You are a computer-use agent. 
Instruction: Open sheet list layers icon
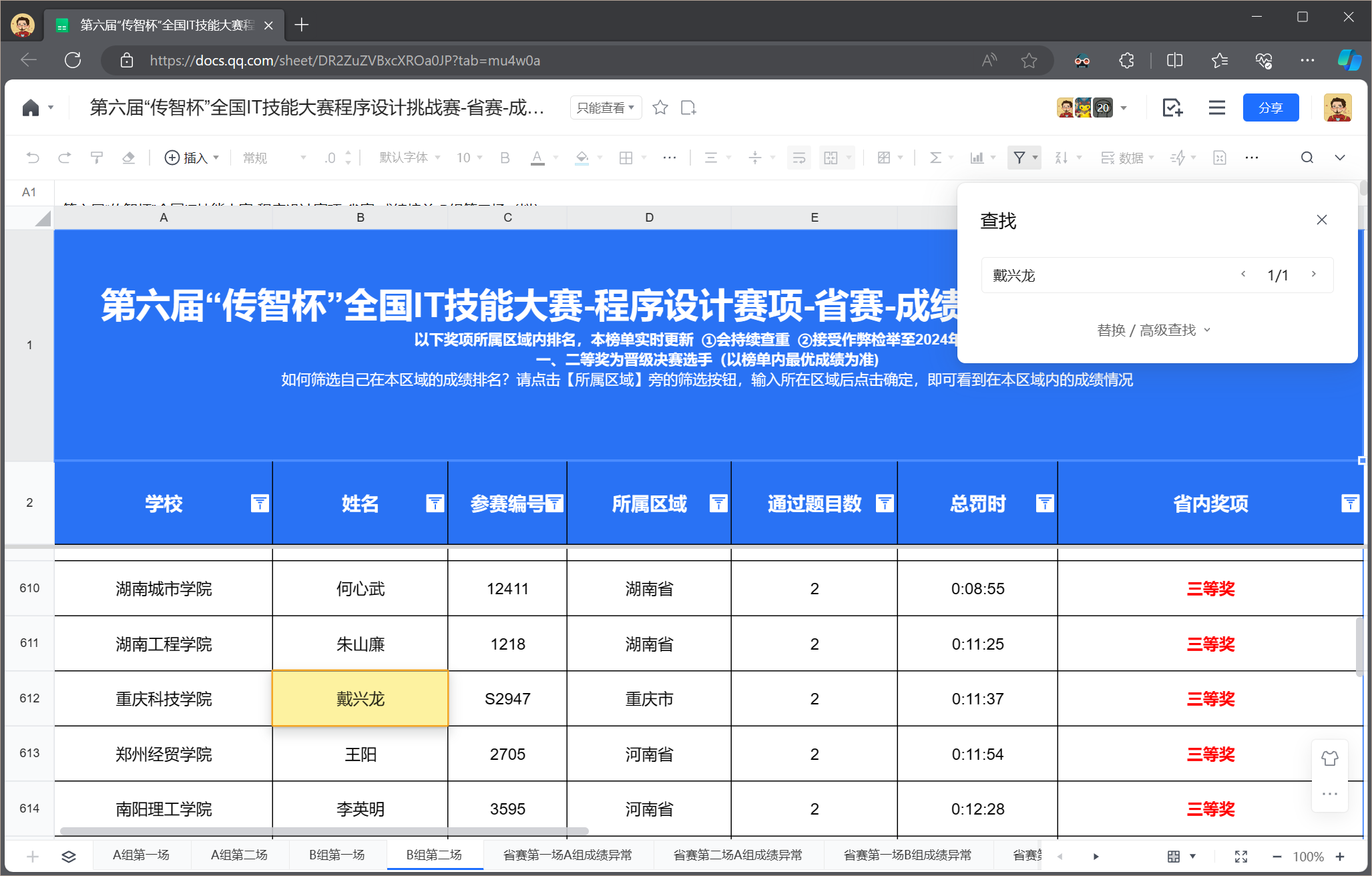[x=68, y=856]
